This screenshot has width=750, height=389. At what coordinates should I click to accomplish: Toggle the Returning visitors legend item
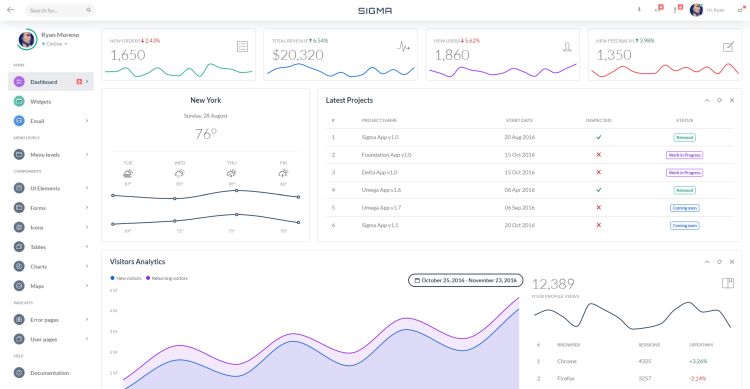pyautogui.click(x=167, y=278)
